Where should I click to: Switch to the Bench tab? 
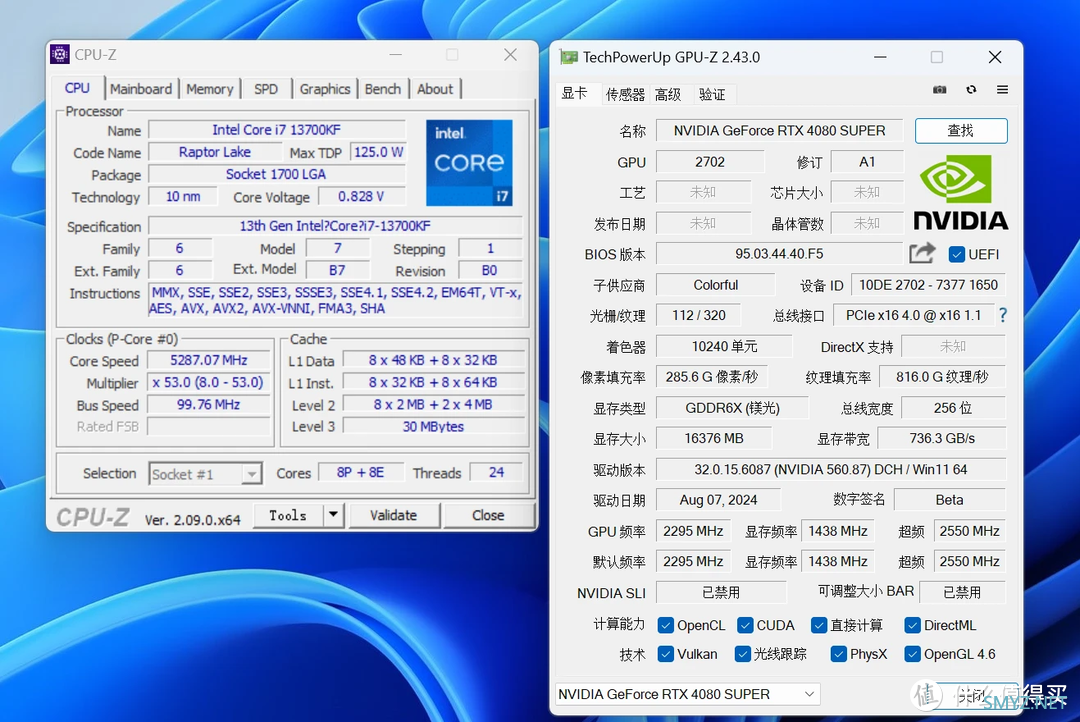pos(383,89)
